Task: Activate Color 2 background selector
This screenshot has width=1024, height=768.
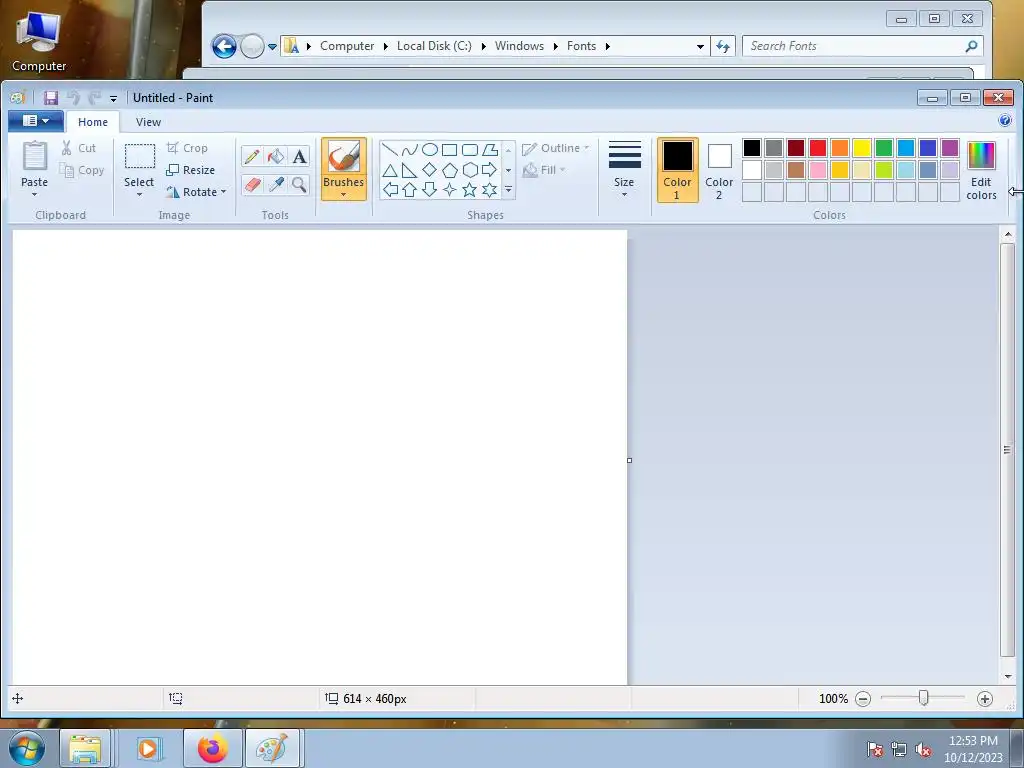Action: coord(719,170)
